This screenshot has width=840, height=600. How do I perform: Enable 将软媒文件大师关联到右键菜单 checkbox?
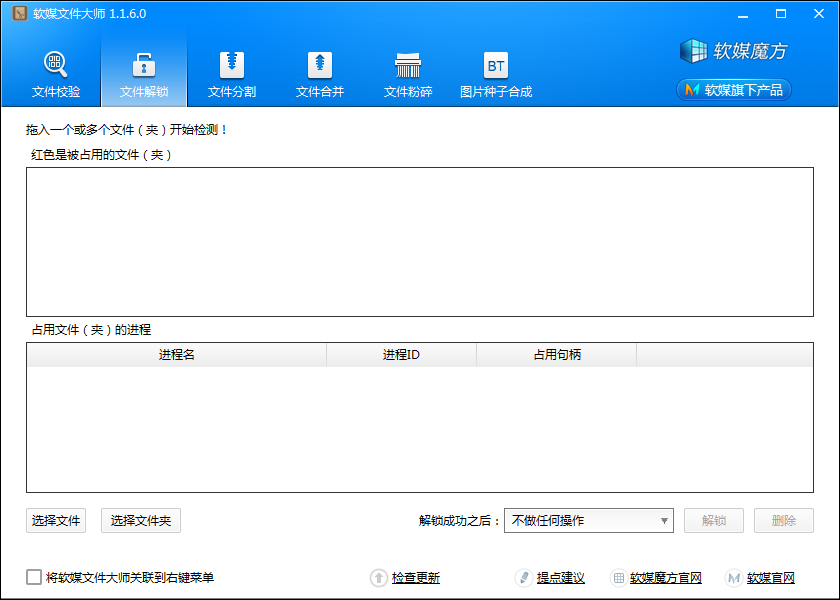(35, 577)
